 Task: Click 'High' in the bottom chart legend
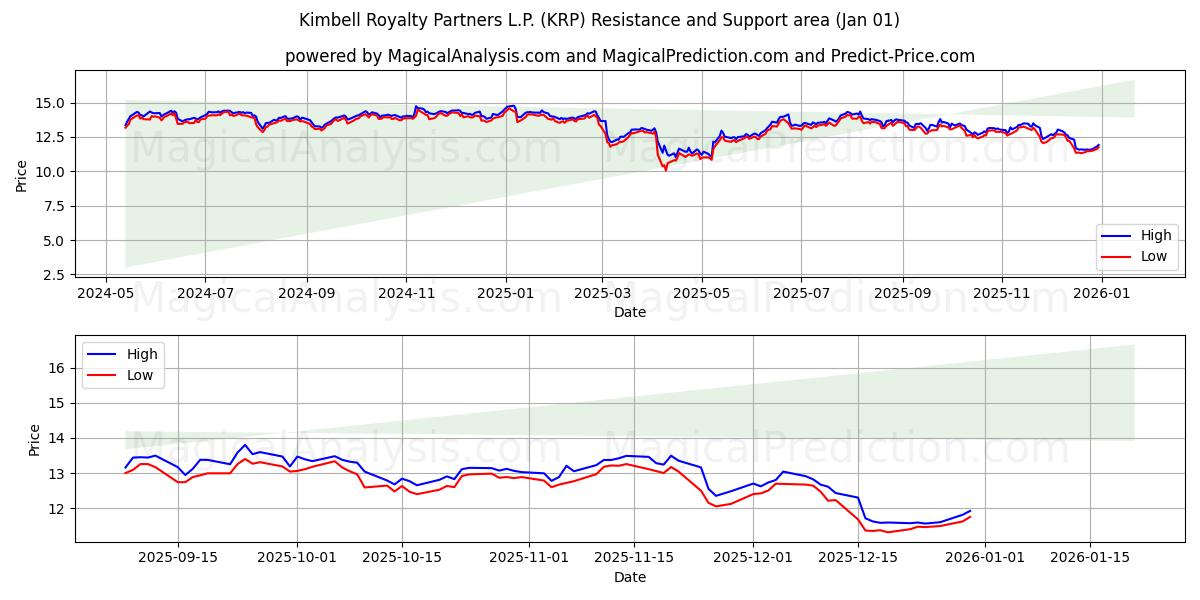pos(143,354)
